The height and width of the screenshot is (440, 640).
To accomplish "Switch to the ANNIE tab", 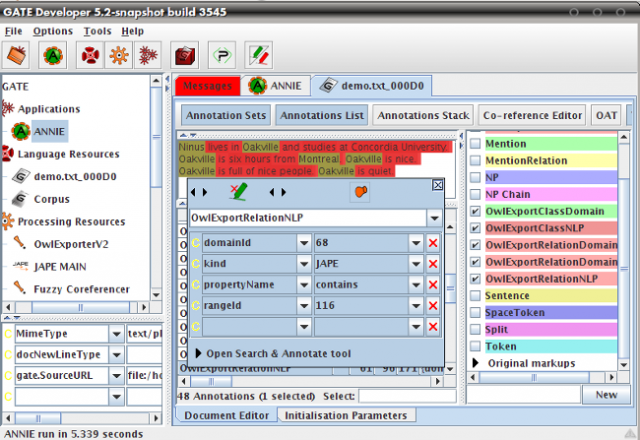I will pos(276,86).
